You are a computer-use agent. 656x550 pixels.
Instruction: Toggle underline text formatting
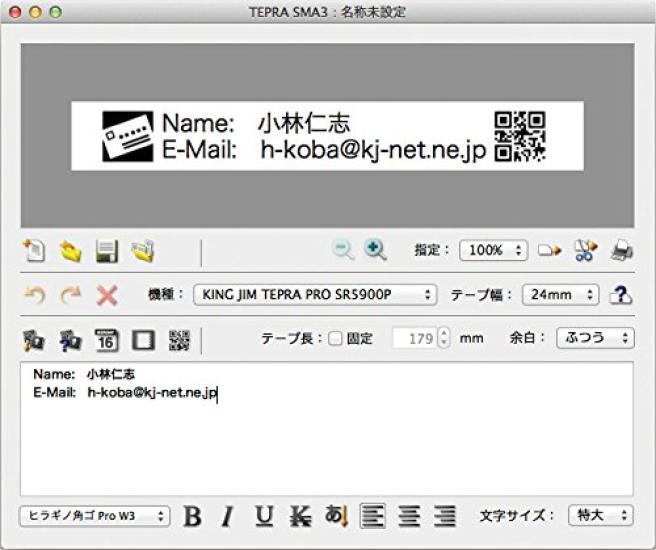264,516
